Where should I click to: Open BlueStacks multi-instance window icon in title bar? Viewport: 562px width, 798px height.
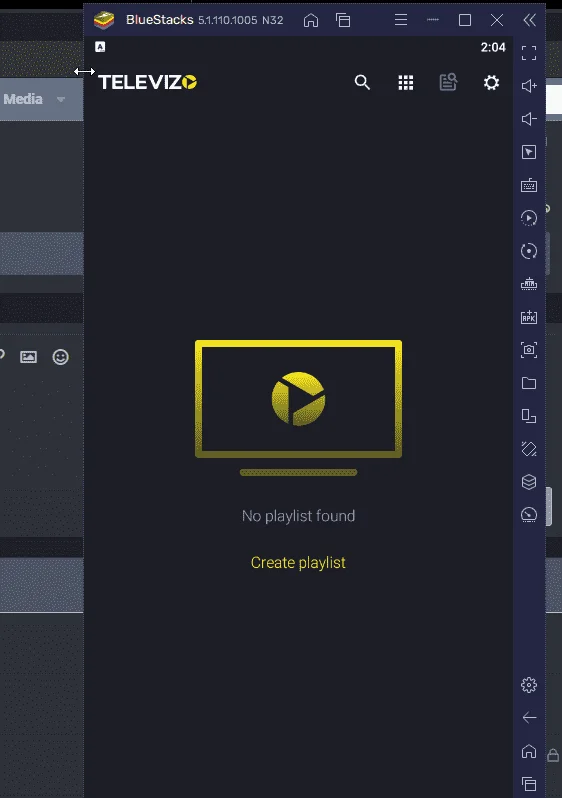(343, 20)
